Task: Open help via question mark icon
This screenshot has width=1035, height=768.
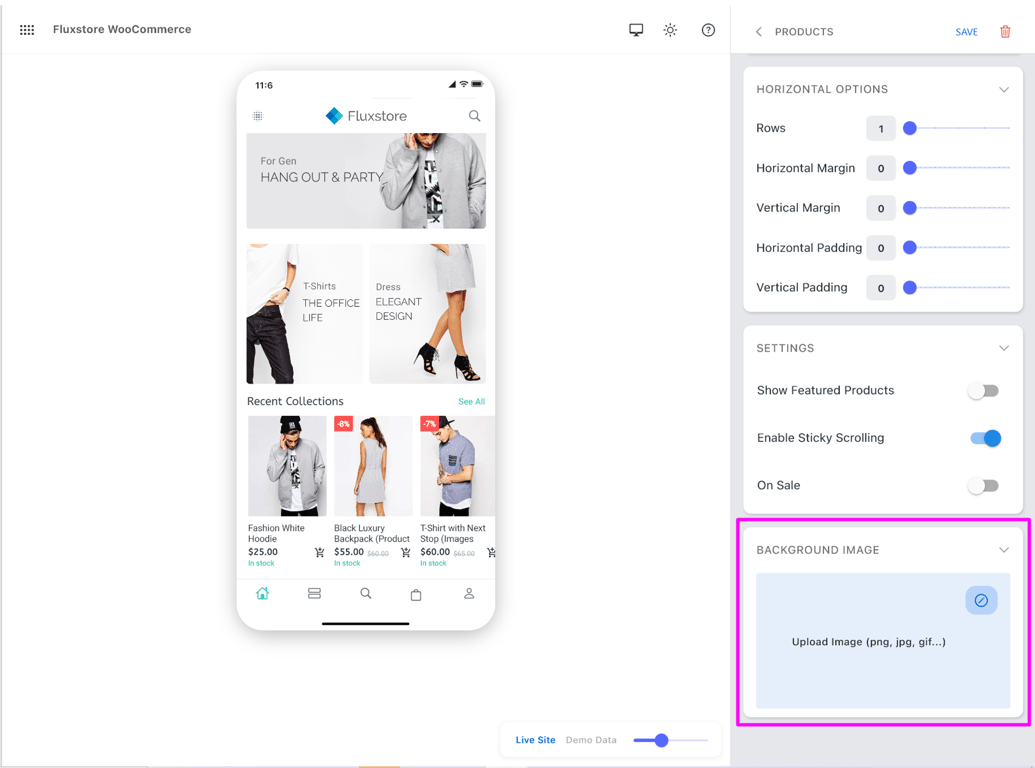Action: (708, 30)
